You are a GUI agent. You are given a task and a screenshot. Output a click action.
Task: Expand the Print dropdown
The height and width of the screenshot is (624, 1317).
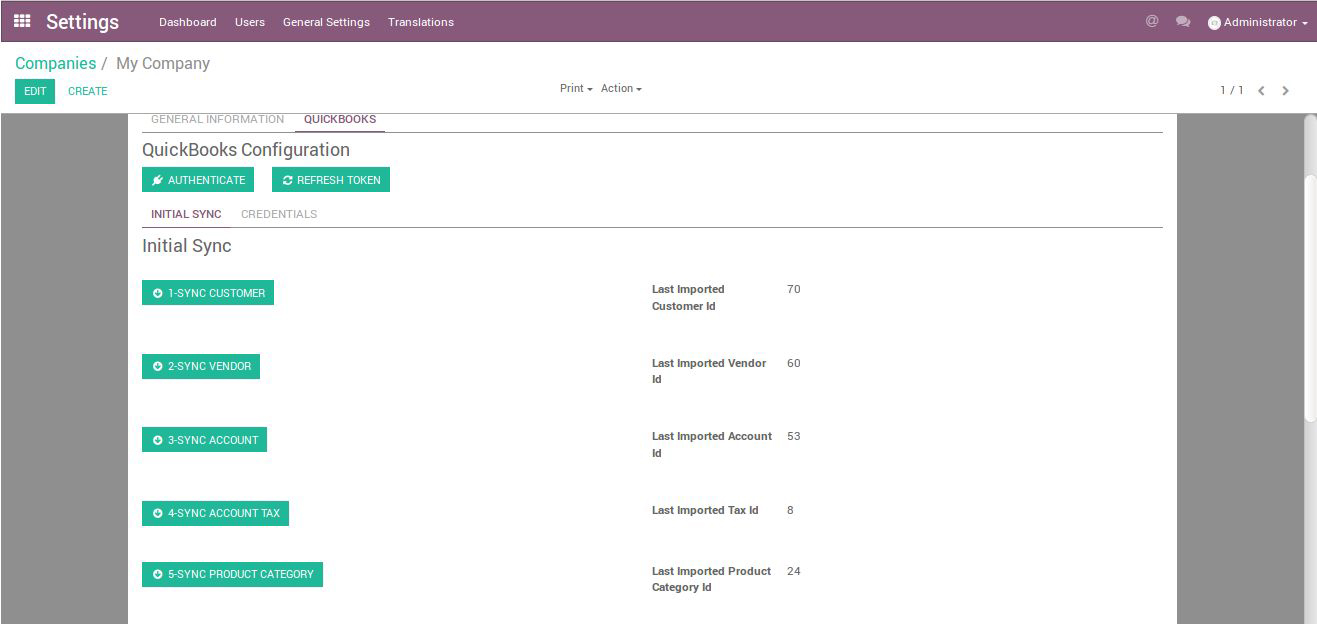[x=576, y=89]
